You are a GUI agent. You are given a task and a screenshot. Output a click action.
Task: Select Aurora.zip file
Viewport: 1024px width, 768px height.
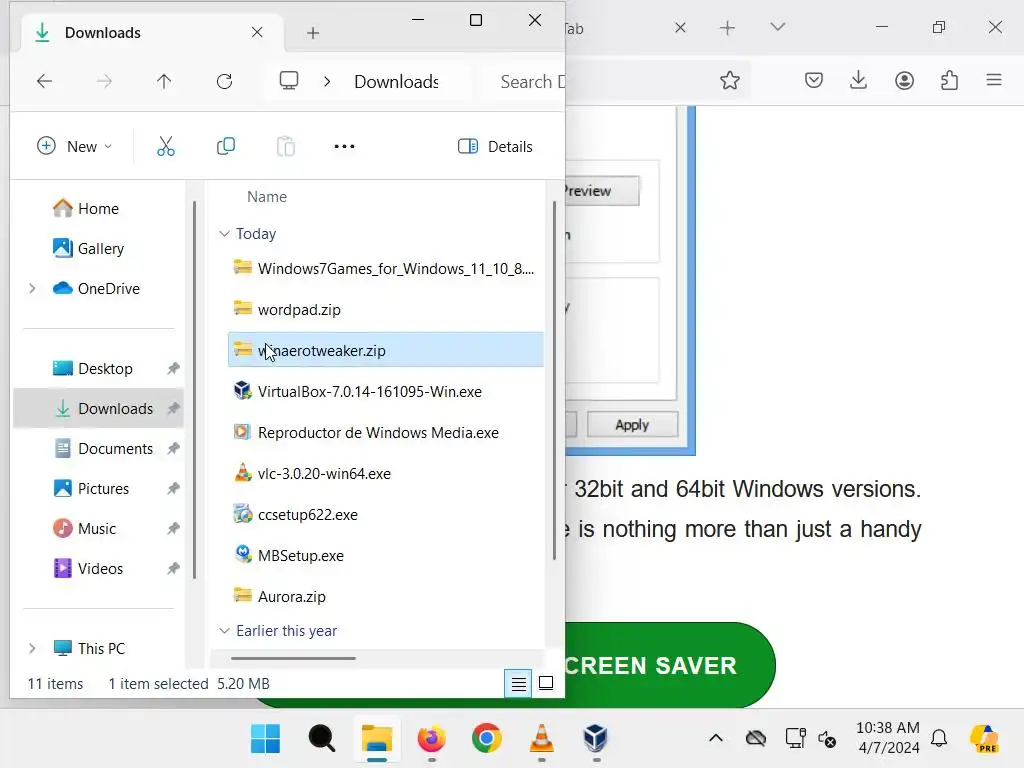click(385, 596)
